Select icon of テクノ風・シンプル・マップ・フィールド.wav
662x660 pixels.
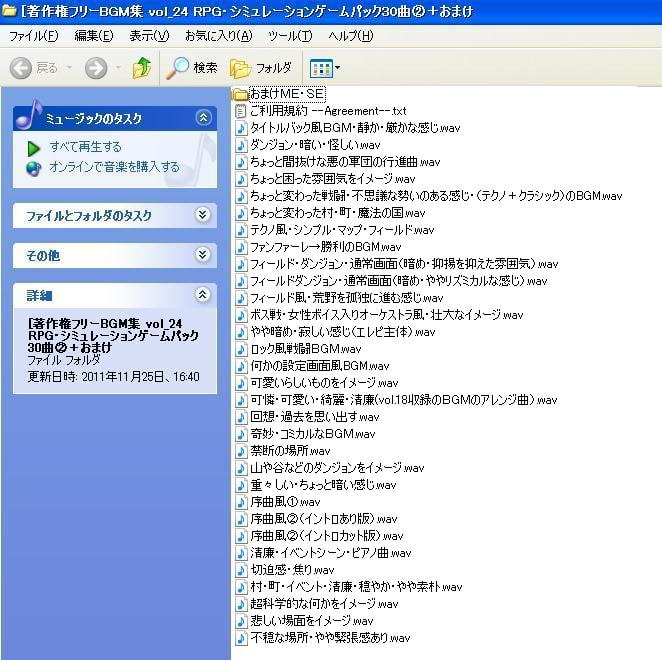pos(241,230)
